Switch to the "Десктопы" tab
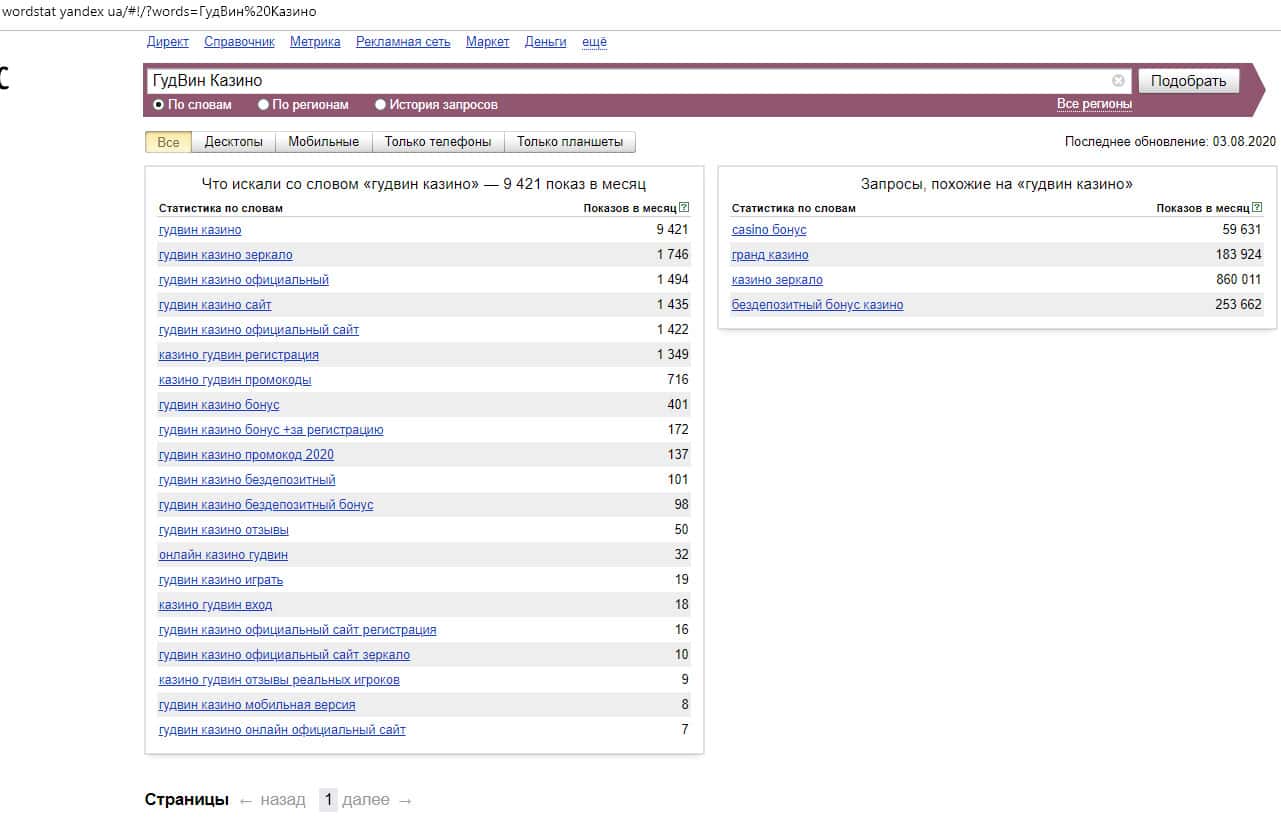The height and width of the screenshot is (827, 1281). (x=233, y=142)
